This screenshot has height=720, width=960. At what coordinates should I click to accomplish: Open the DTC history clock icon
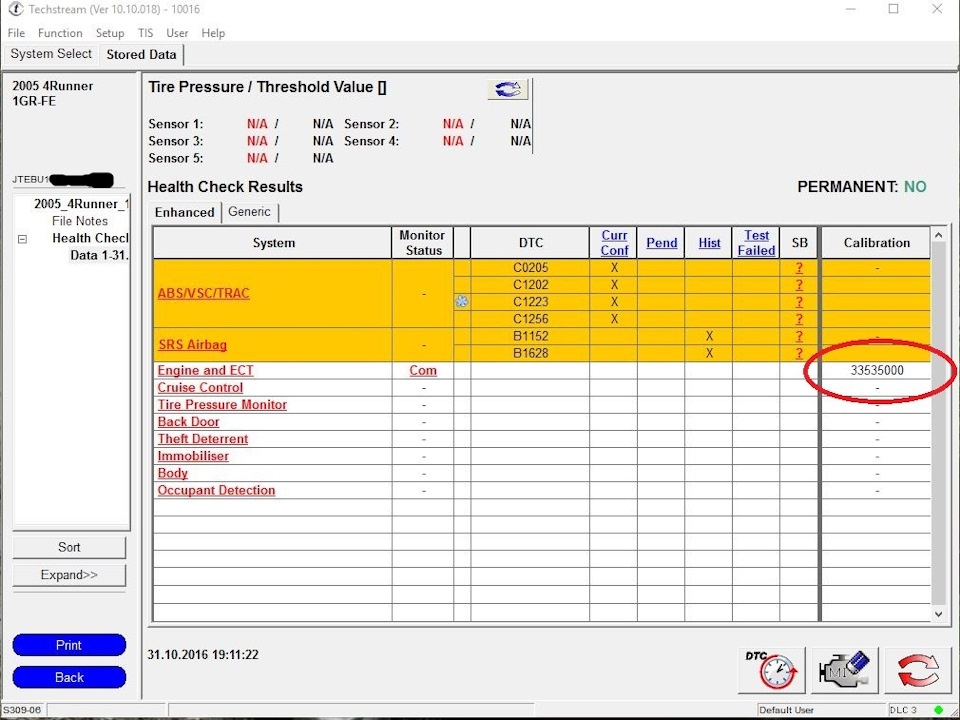771,670
